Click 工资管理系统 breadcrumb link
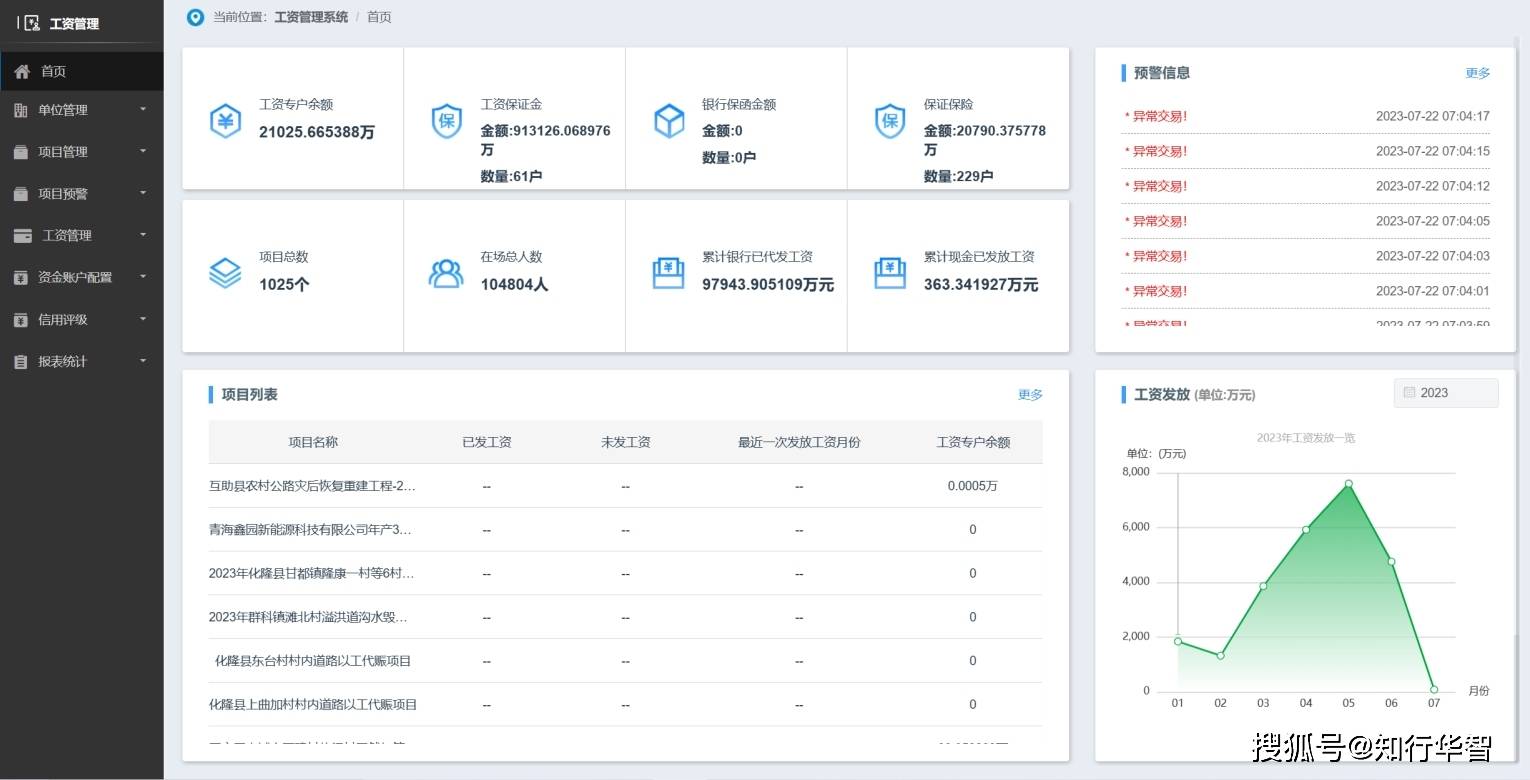The image size is (1530, 780). tap(311, 17)
